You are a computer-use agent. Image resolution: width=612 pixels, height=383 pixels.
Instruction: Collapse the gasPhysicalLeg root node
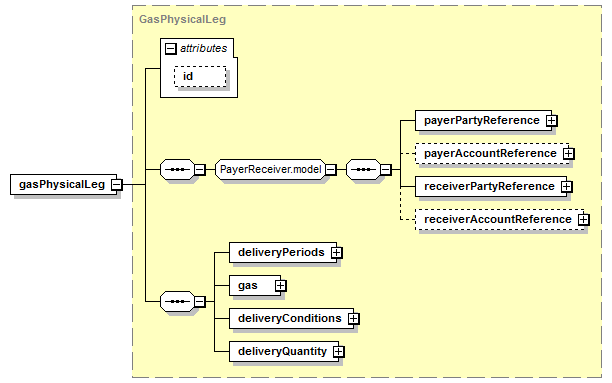coord(116,185)
